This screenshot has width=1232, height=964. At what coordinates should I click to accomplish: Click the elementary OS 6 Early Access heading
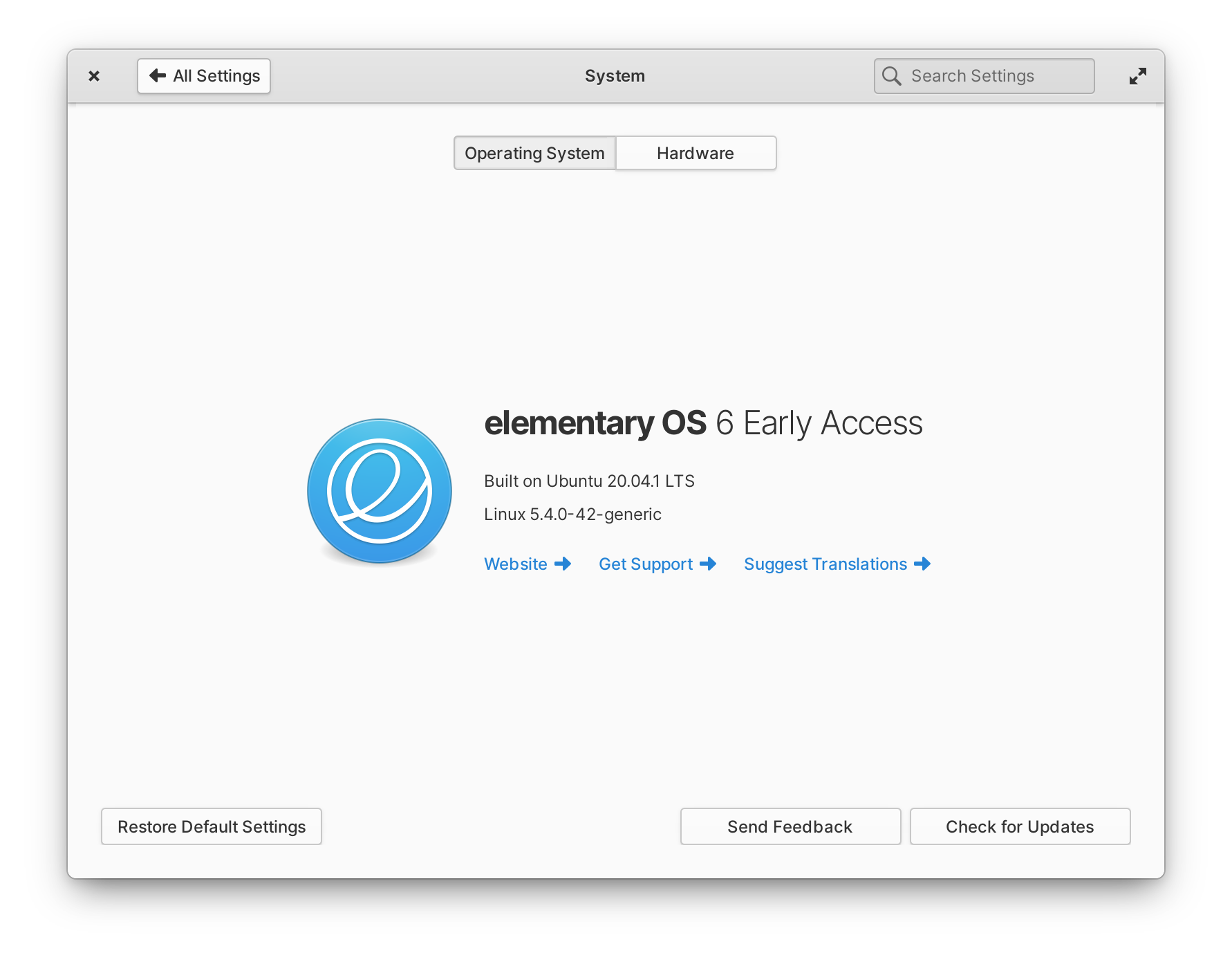(703, 423)
